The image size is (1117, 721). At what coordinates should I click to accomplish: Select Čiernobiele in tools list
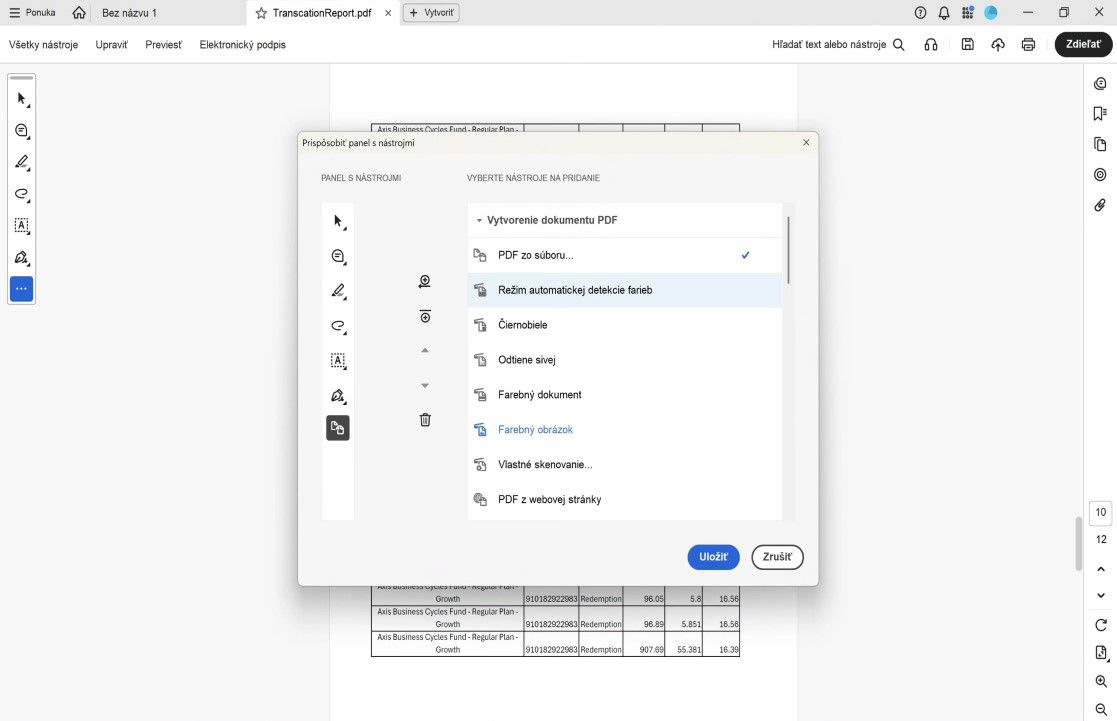click(x=625, y=325)
